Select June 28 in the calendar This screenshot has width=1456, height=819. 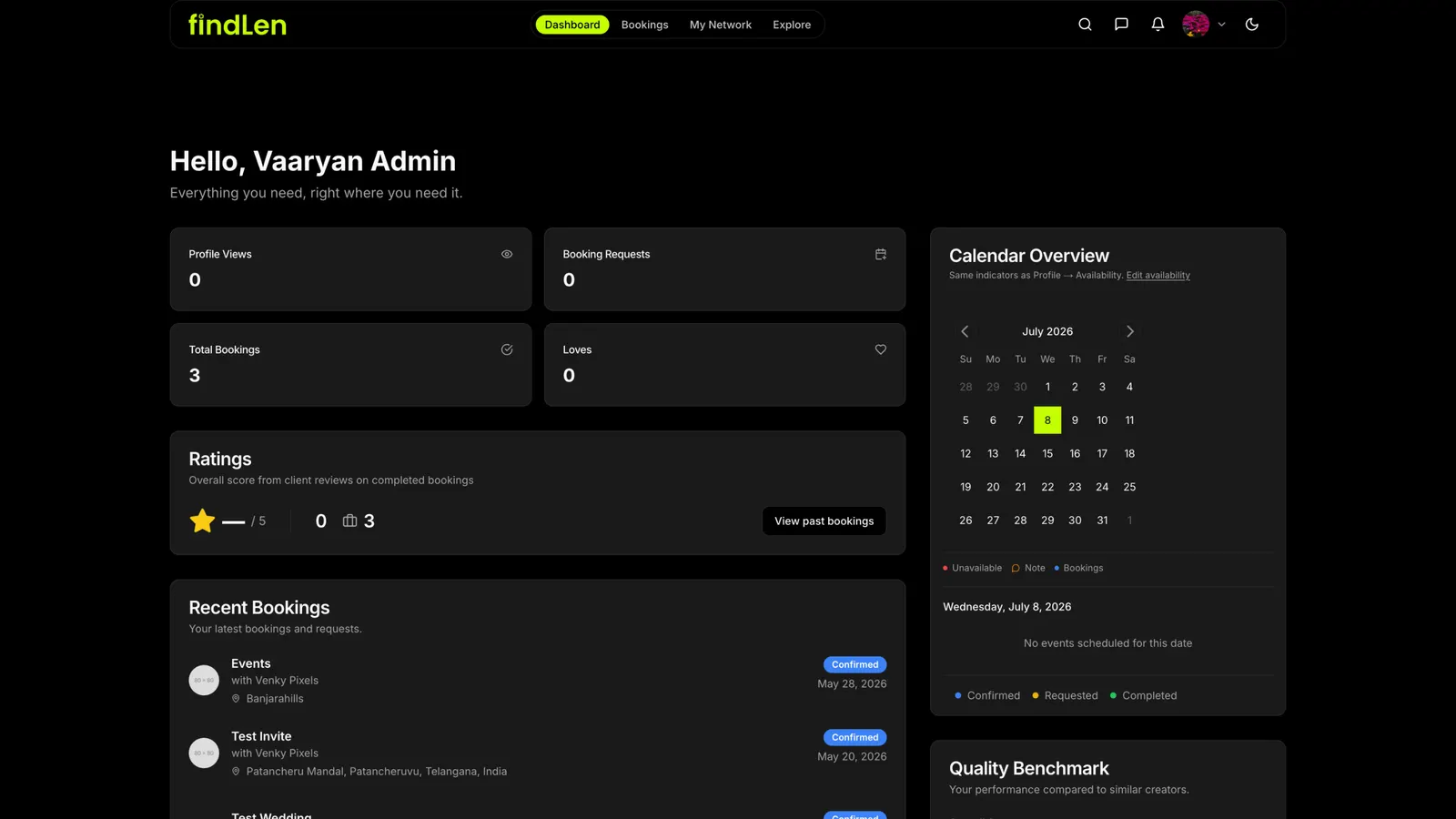click(x=966, y=387)
